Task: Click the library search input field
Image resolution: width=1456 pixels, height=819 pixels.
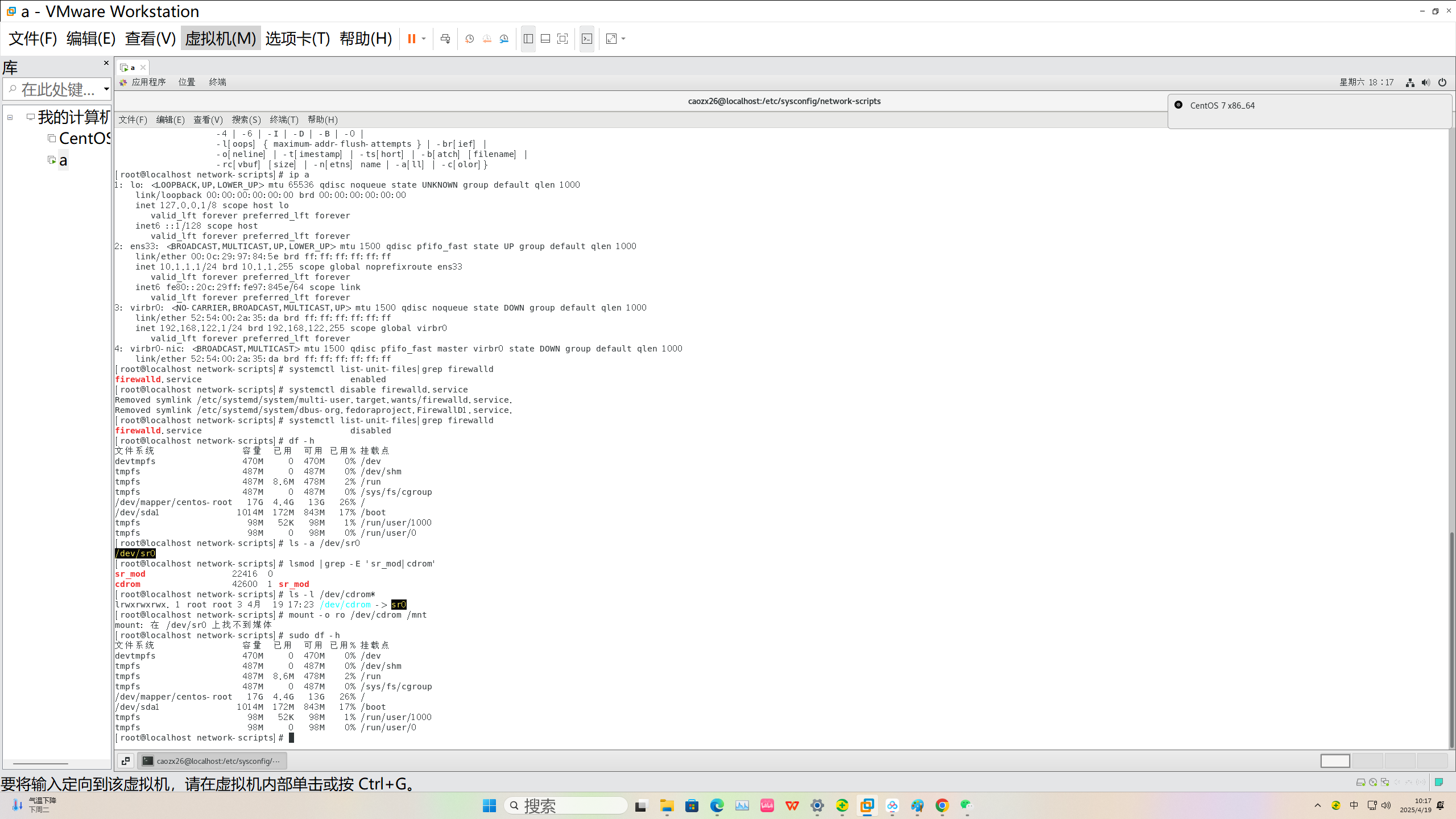Action: point(57,89)
